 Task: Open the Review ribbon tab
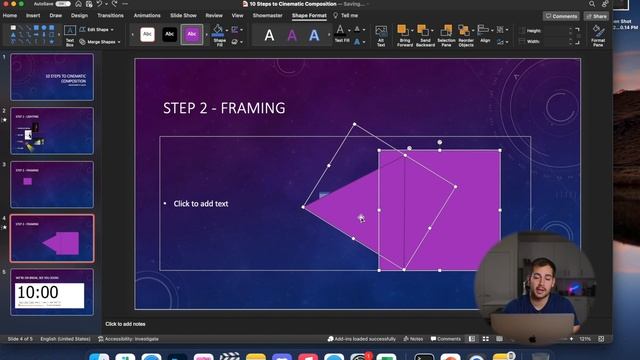click(x=214, y=16)
